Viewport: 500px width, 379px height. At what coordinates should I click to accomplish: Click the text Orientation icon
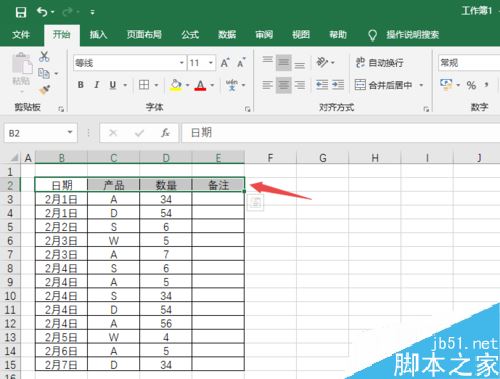(322, 62)
